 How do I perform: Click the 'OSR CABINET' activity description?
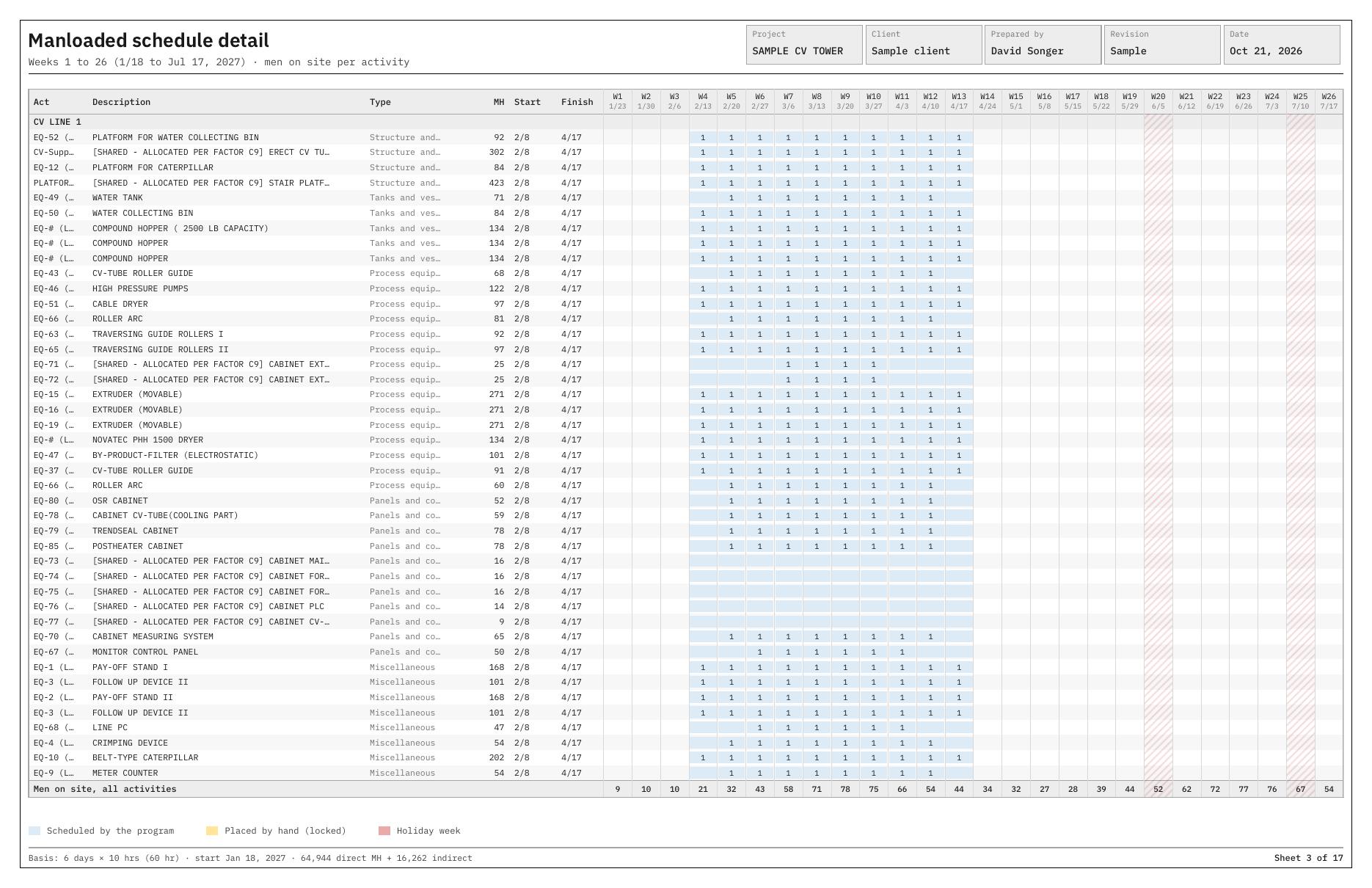pyautogui.click(x=120, y=501)
